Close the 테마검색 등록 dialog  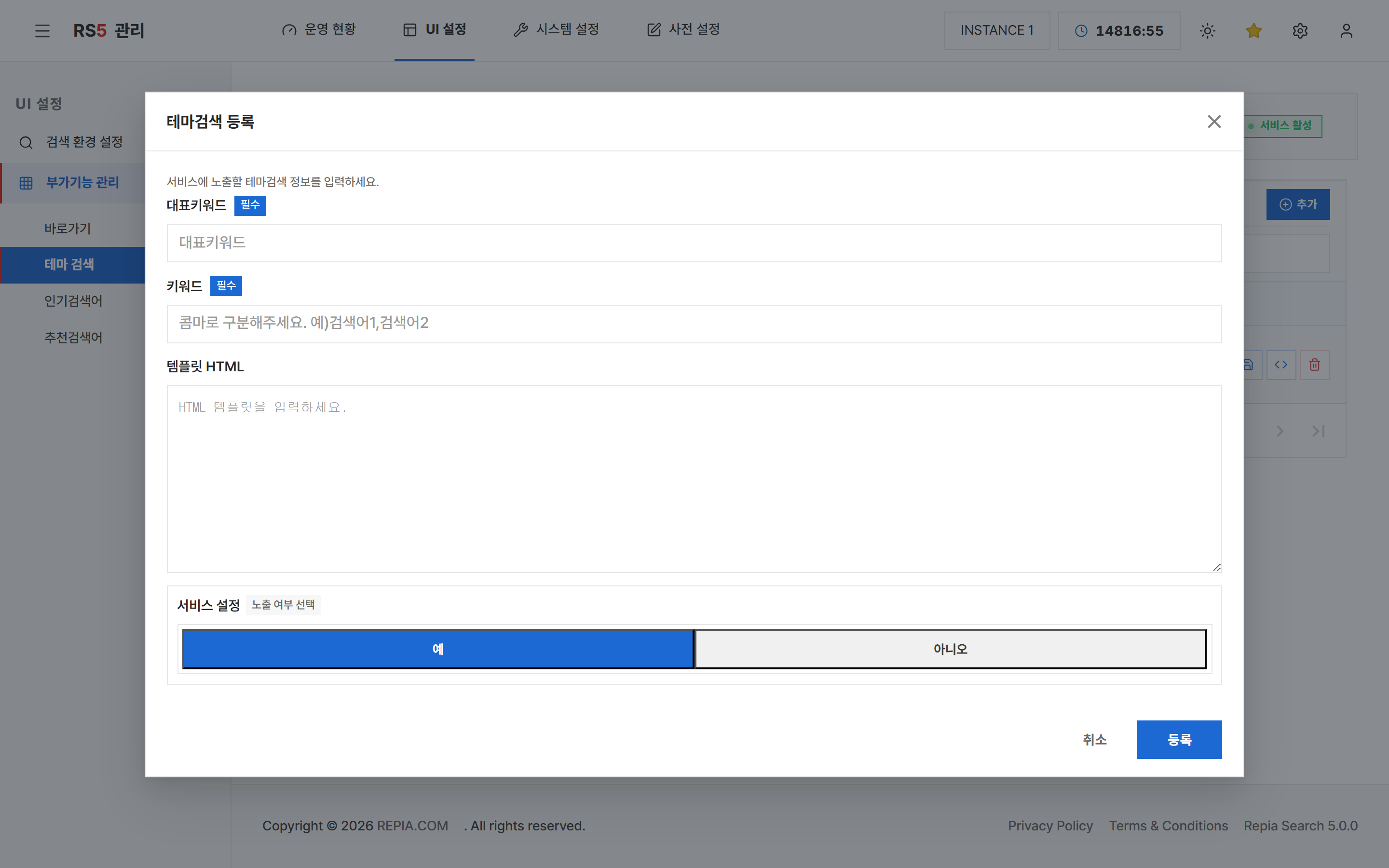click(1214, 121)
